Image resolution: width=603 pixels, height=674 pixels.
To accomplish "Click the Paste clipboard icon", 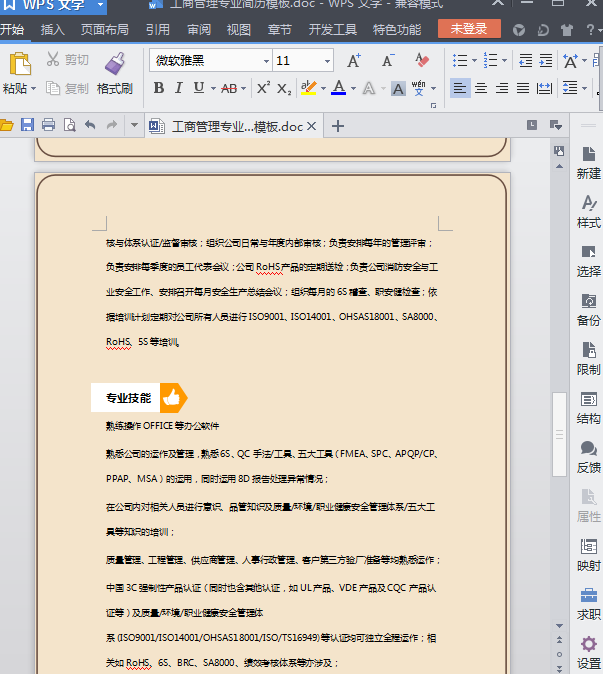I will click(x=20, y=64).
